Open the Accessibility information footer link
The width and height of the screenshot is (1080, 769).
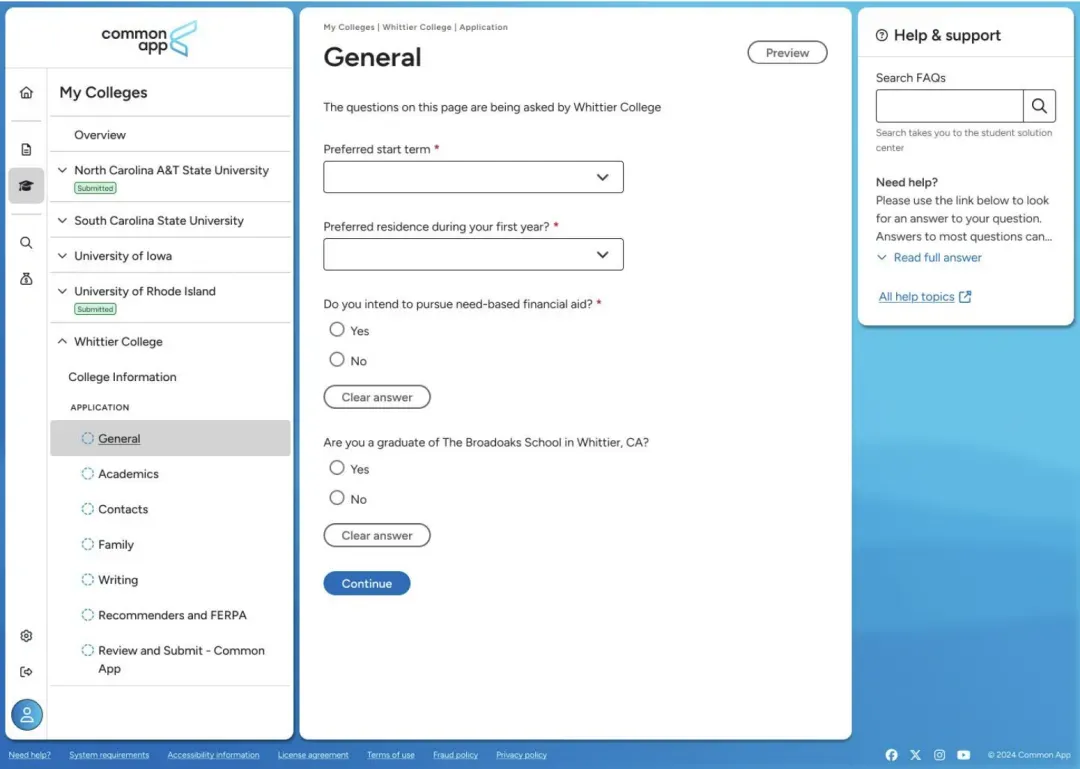coord(214,755)
